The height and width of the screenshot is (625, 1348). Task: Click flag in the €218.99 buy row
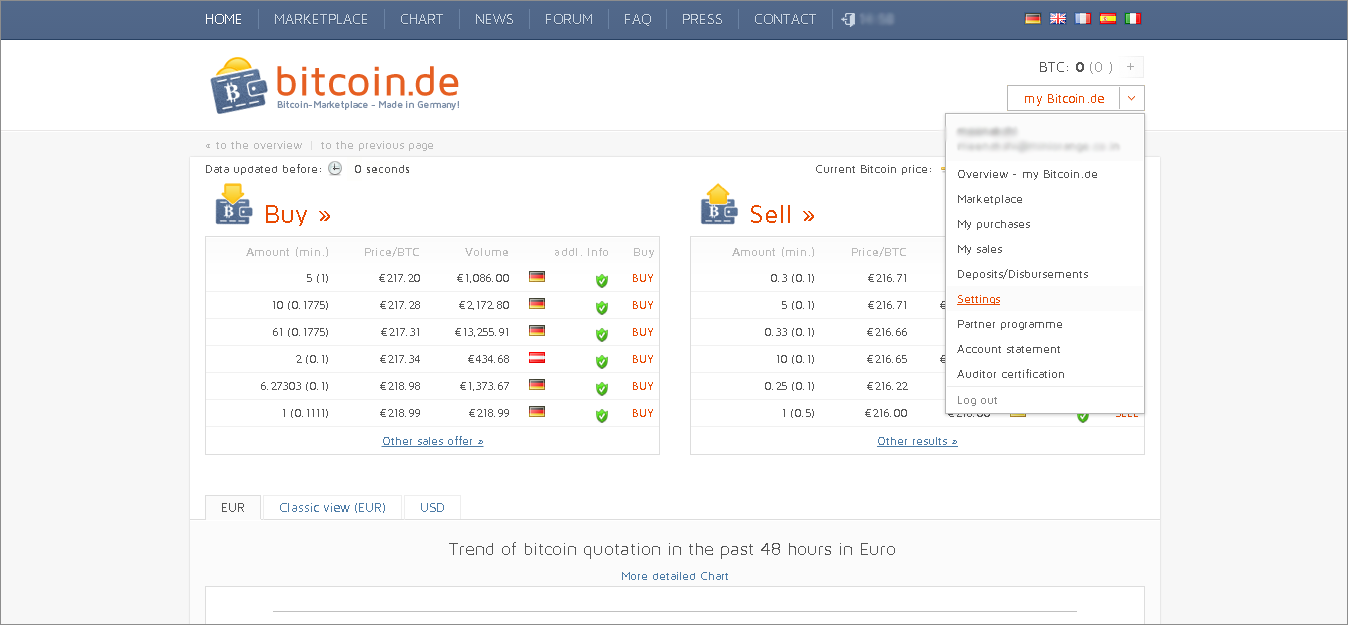click(x=537, y=412)
